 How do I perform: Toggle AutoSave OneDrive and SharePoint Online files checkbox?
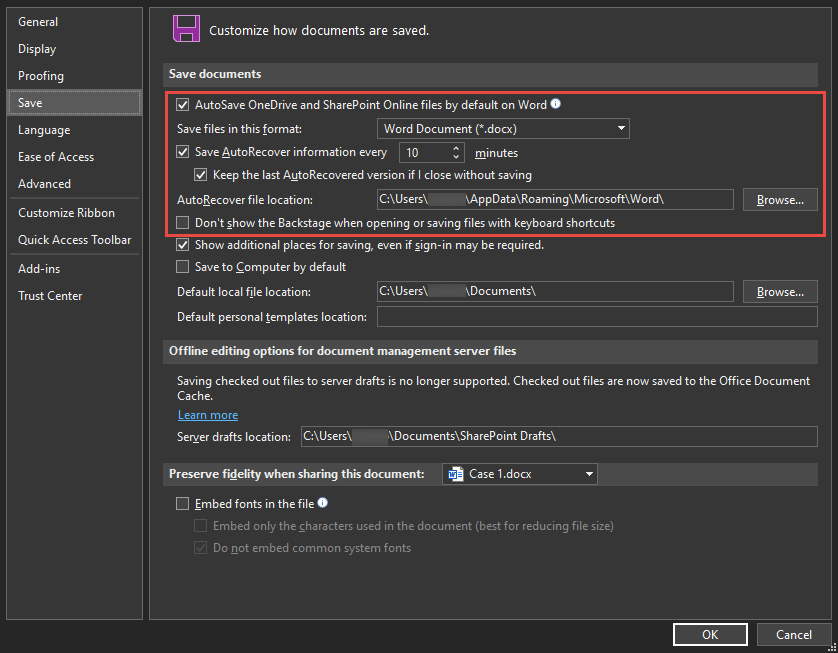coord(183,105)
